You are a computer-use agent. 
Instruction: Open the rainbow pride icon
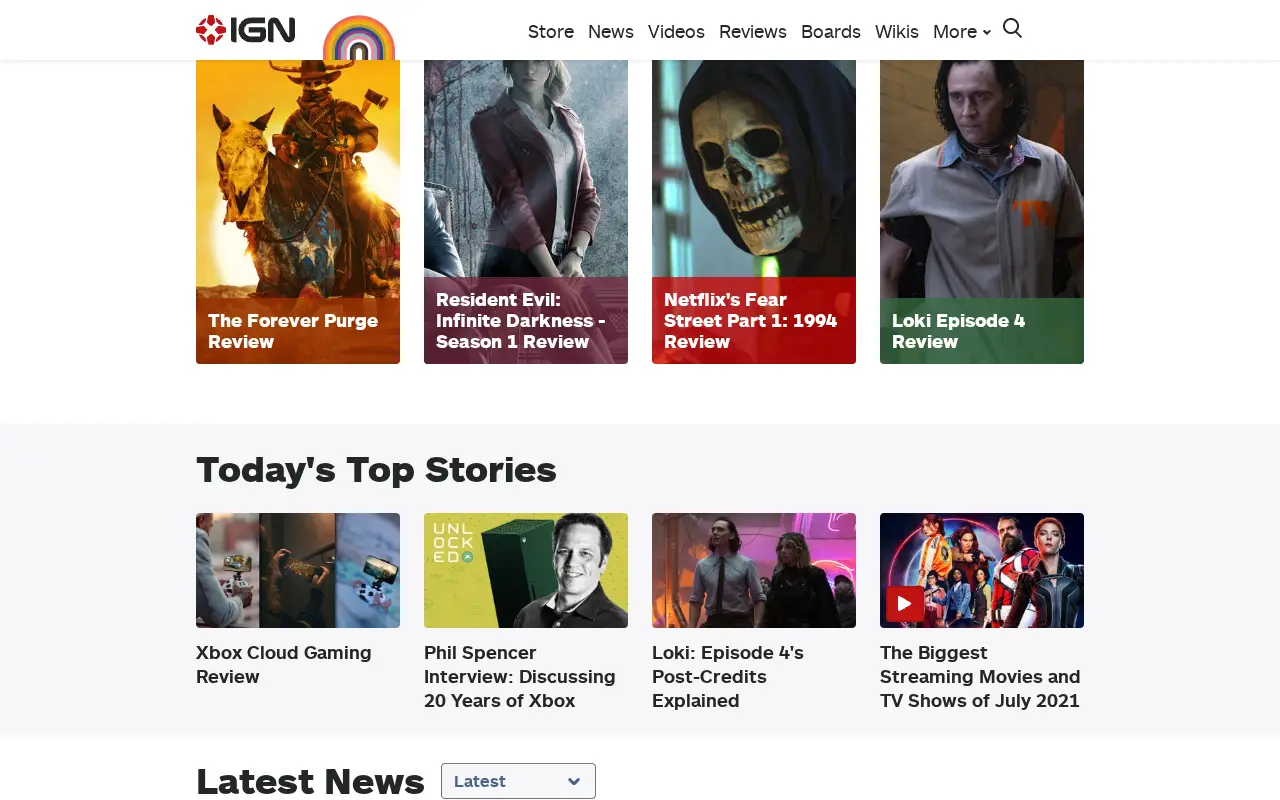pyautogui.click(x=359, y=38)
